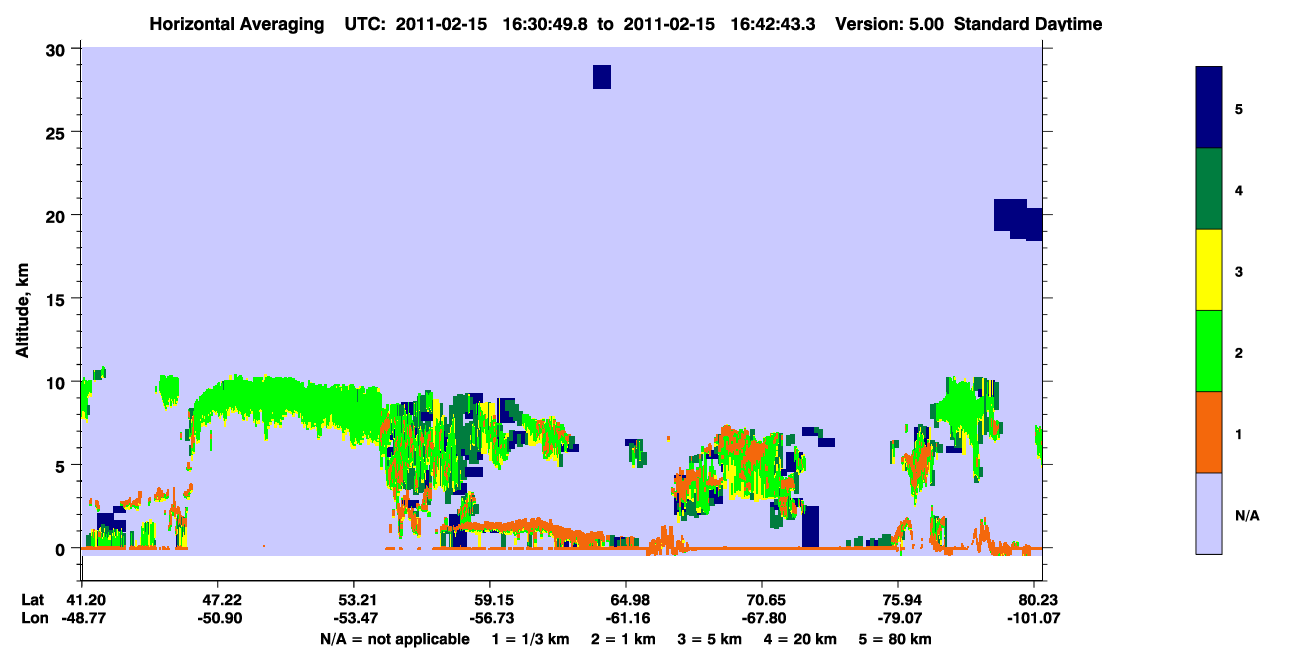Viewport: 1300px width, 667px height.
Task: Click the 'Horizontal Averaging' title text
Action: pos(237,24)
